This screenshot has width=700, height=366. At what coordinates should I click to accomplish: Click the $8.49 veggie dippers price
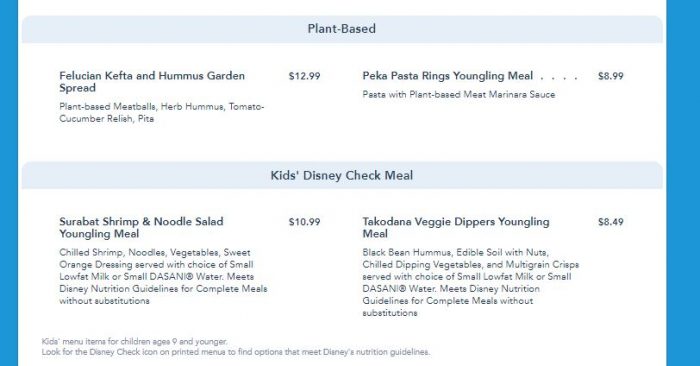tap(611, 222)
